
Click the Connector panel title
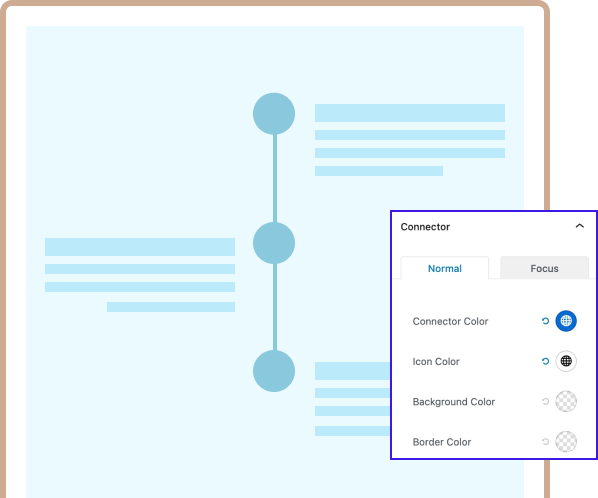click(425, 227)
